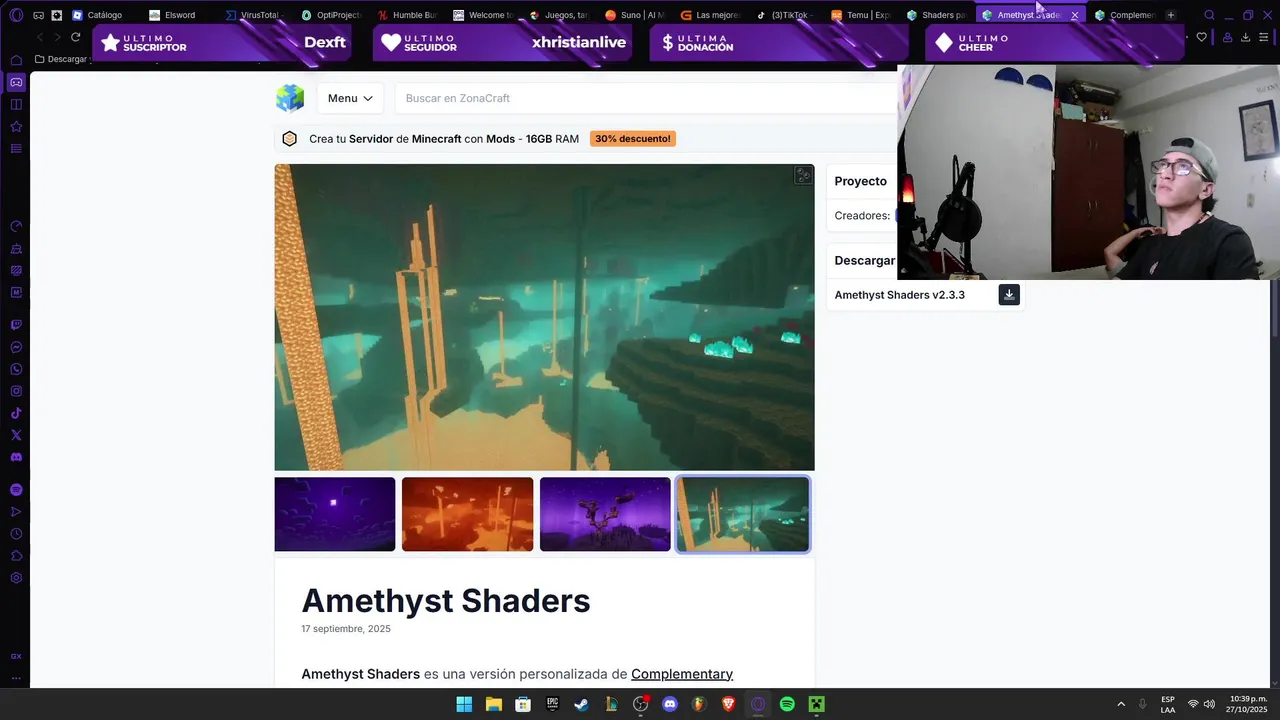The image size is (1280, 720).
Task: Switch to the Complementary tab
Action: 1125,15
